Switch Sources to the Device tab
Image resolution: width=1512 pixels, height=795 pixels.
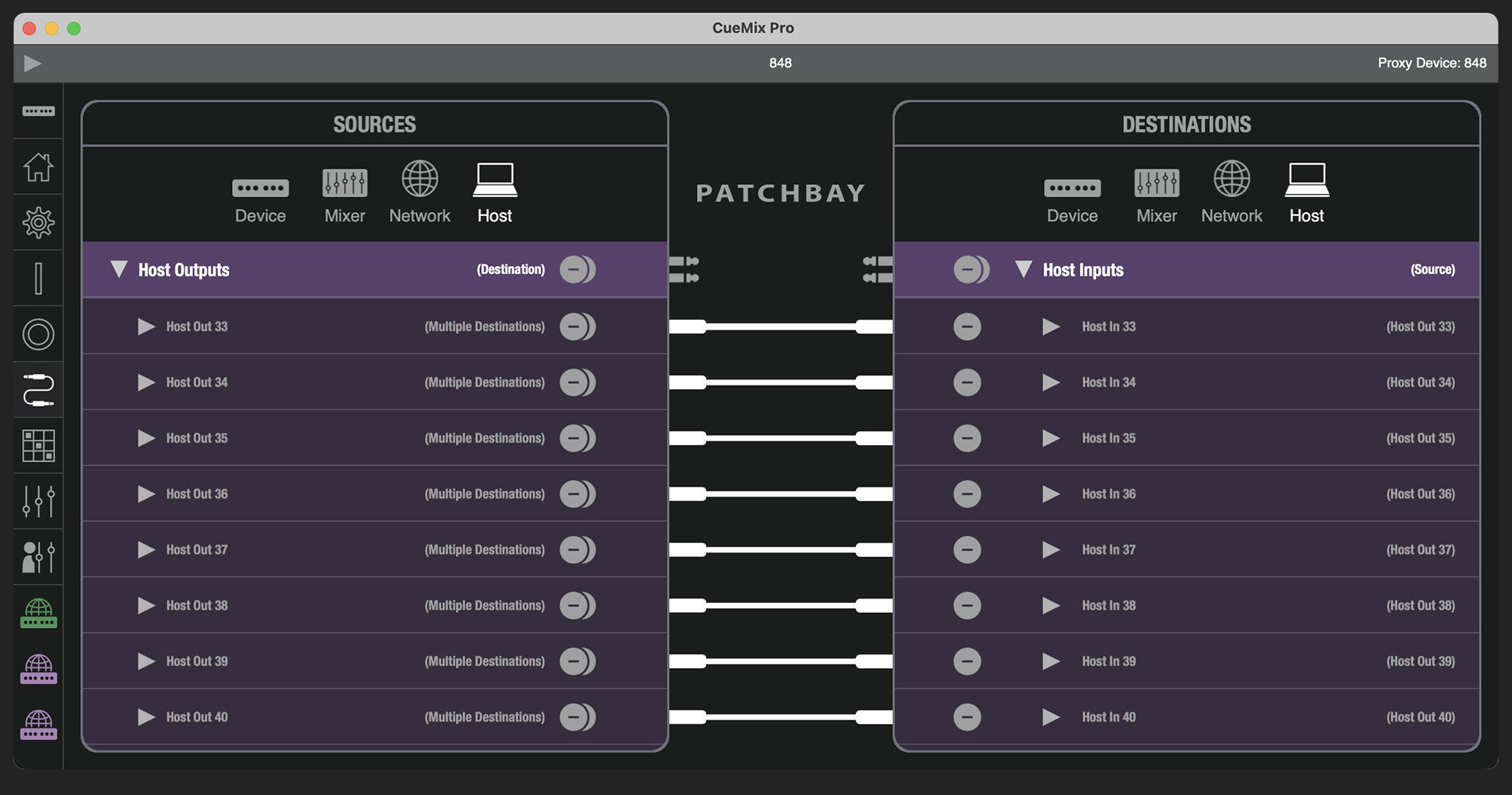tap(260, 193)
